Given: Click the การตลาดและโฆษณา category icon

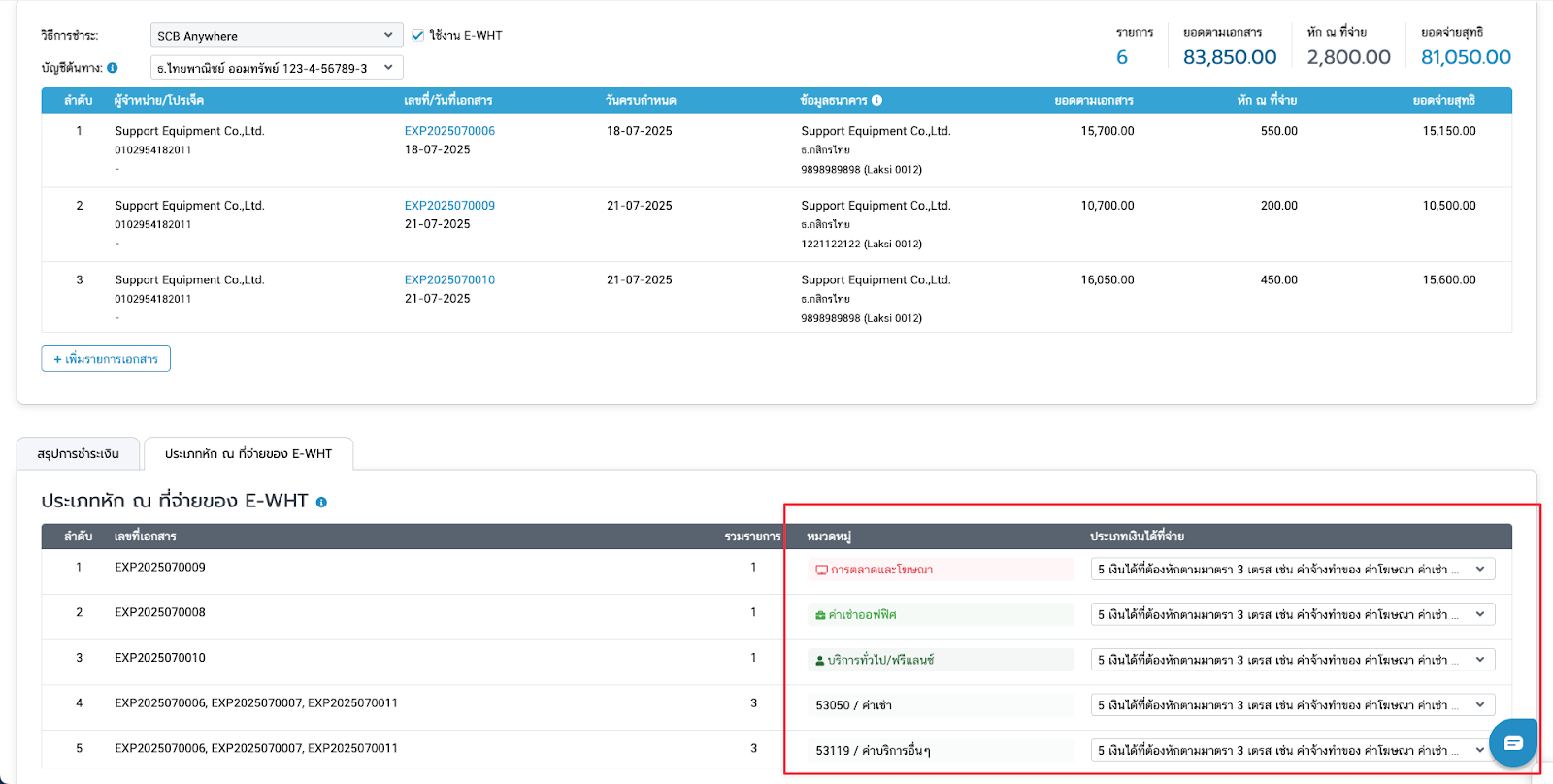Looking at the screenshot, I should [x=821, y=570].
